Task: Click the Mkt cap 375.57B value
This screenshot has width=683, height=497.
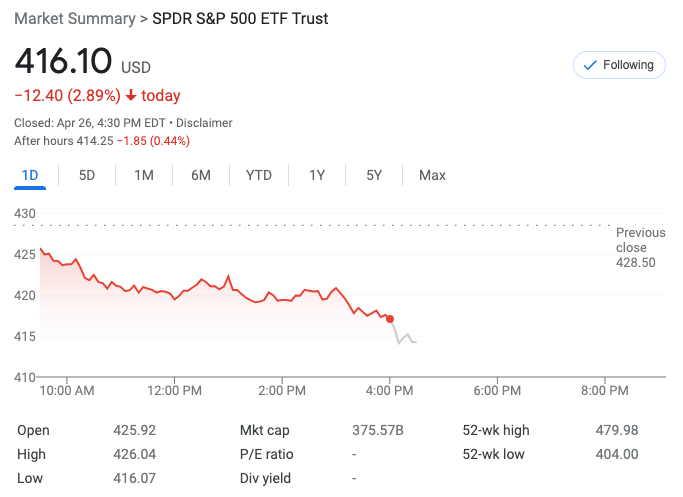Action: [x=378, y=430]
